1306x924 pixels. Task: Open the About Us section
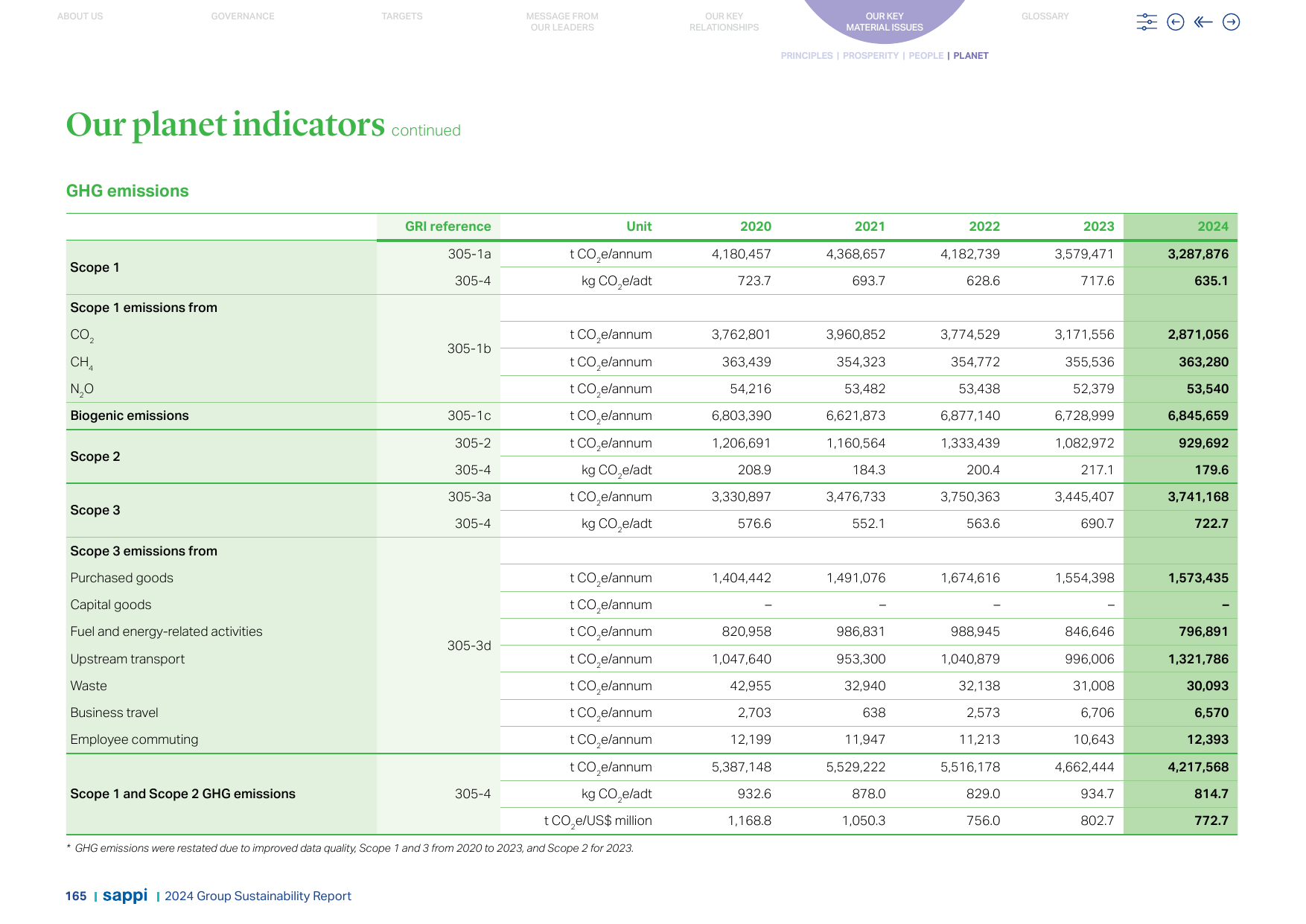[x=80, y=16]
